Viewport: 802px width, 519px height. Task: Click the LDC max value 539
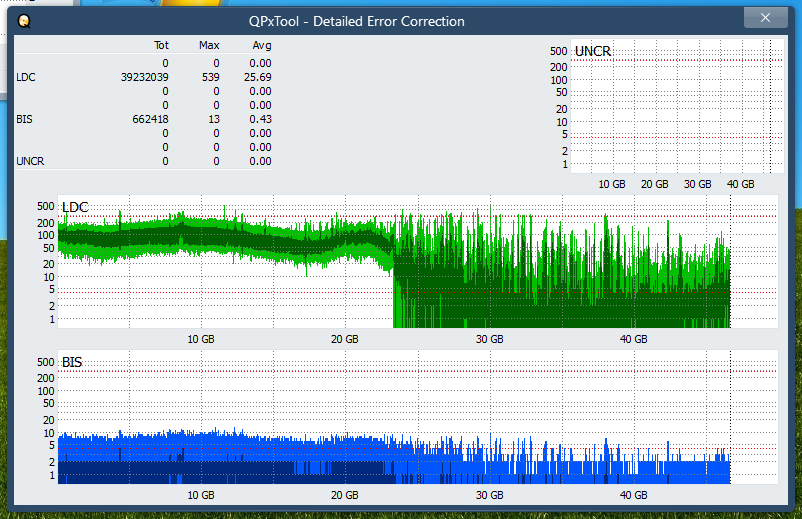pyautogui.click(x=210, y=77)
